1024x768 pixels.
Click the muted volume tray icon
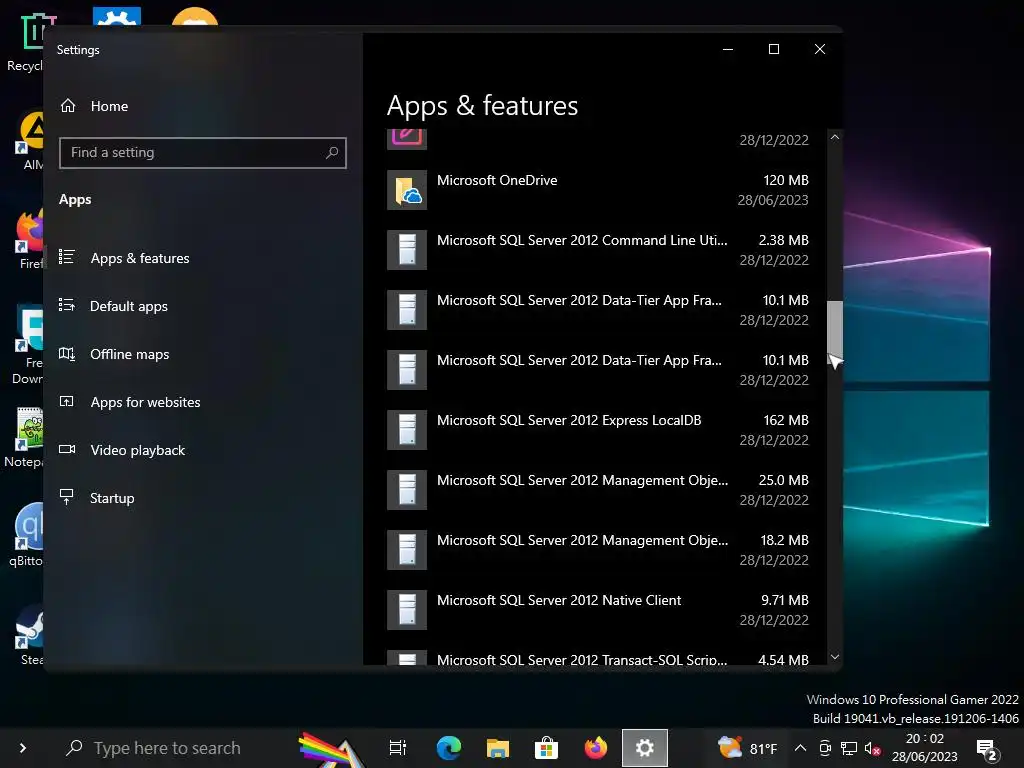click(872, 748)
